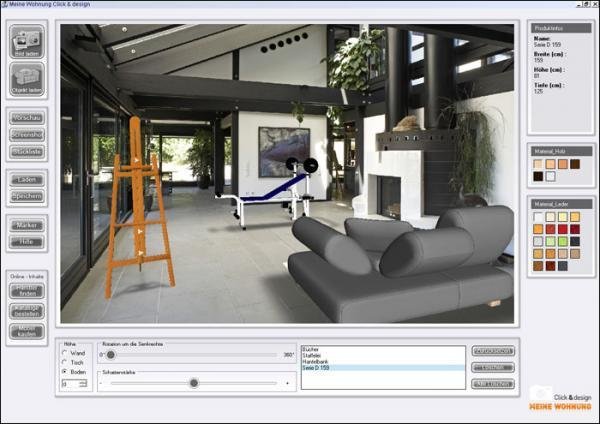Click Händler finden under Online-Inhalte
This screenshot has height=424, width=600.
(x=27, y=290)
